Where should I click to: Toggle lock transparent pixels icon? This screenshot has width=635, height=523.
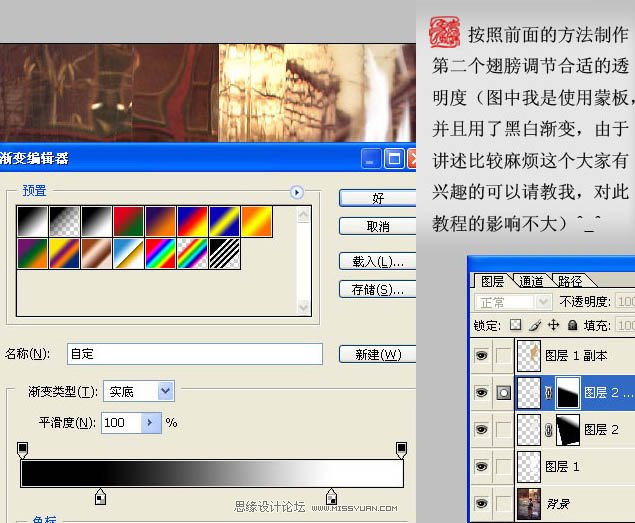(x=515, y=325)
